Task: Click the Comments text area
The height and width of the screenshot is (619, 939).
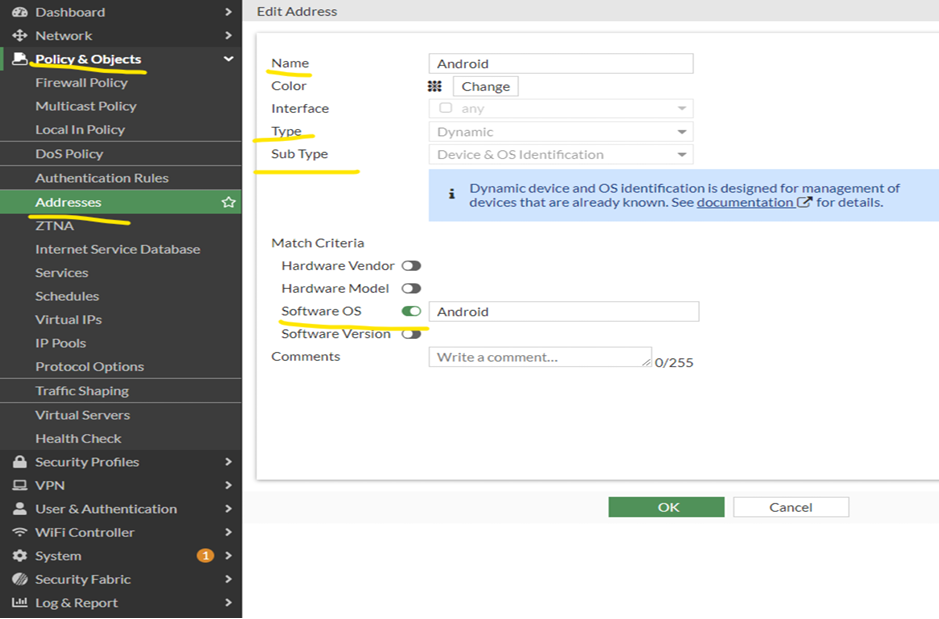Action: (540, 357)
